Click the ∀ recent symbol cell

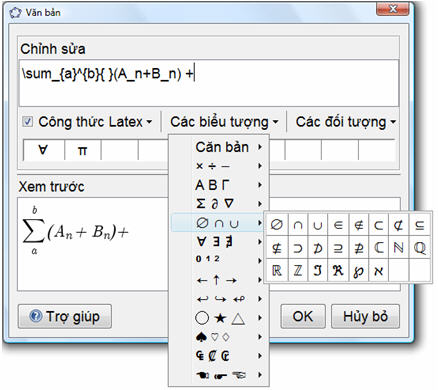coord(43,150)
